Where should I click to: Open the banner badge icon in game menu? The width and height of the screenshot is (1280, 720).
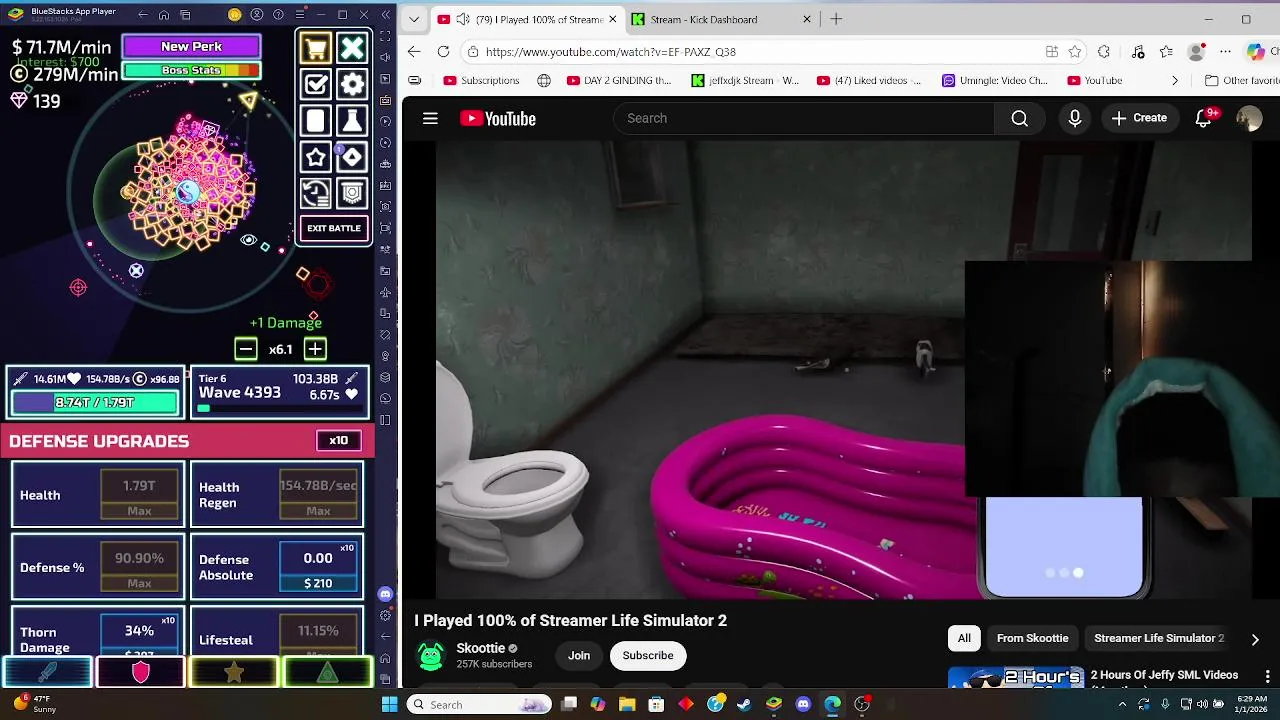352,193
